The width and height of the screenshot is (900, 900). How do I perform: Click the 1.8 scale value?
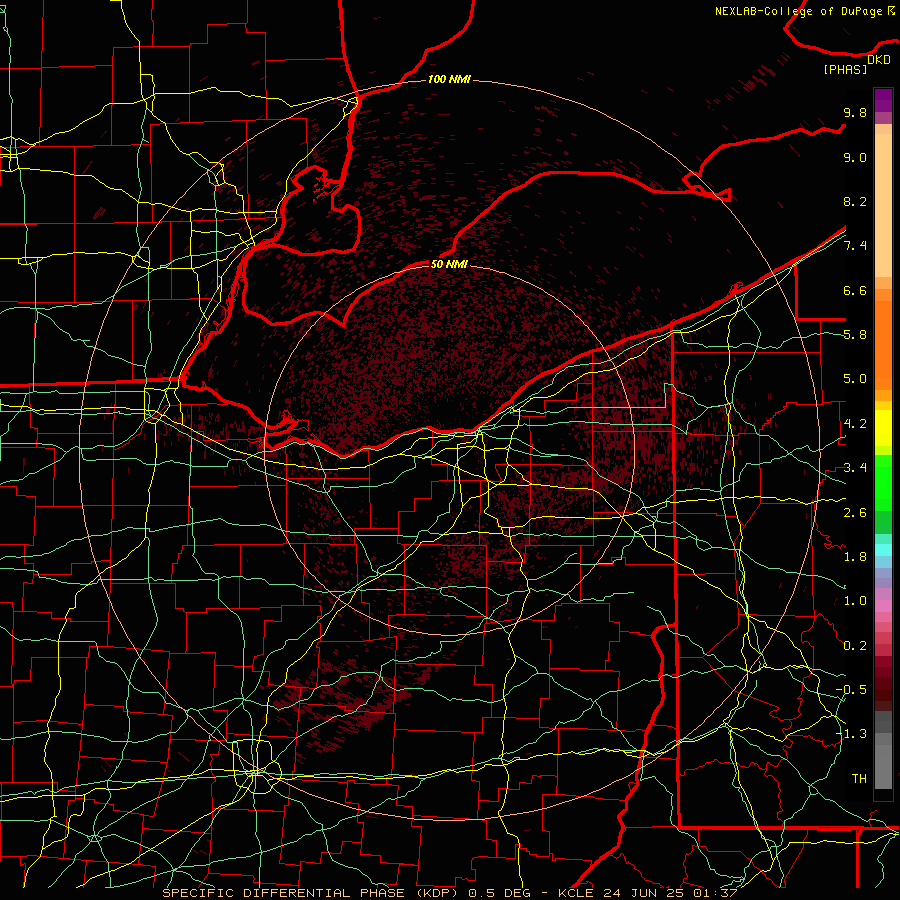pyautogui.click(x=855, y=557)
